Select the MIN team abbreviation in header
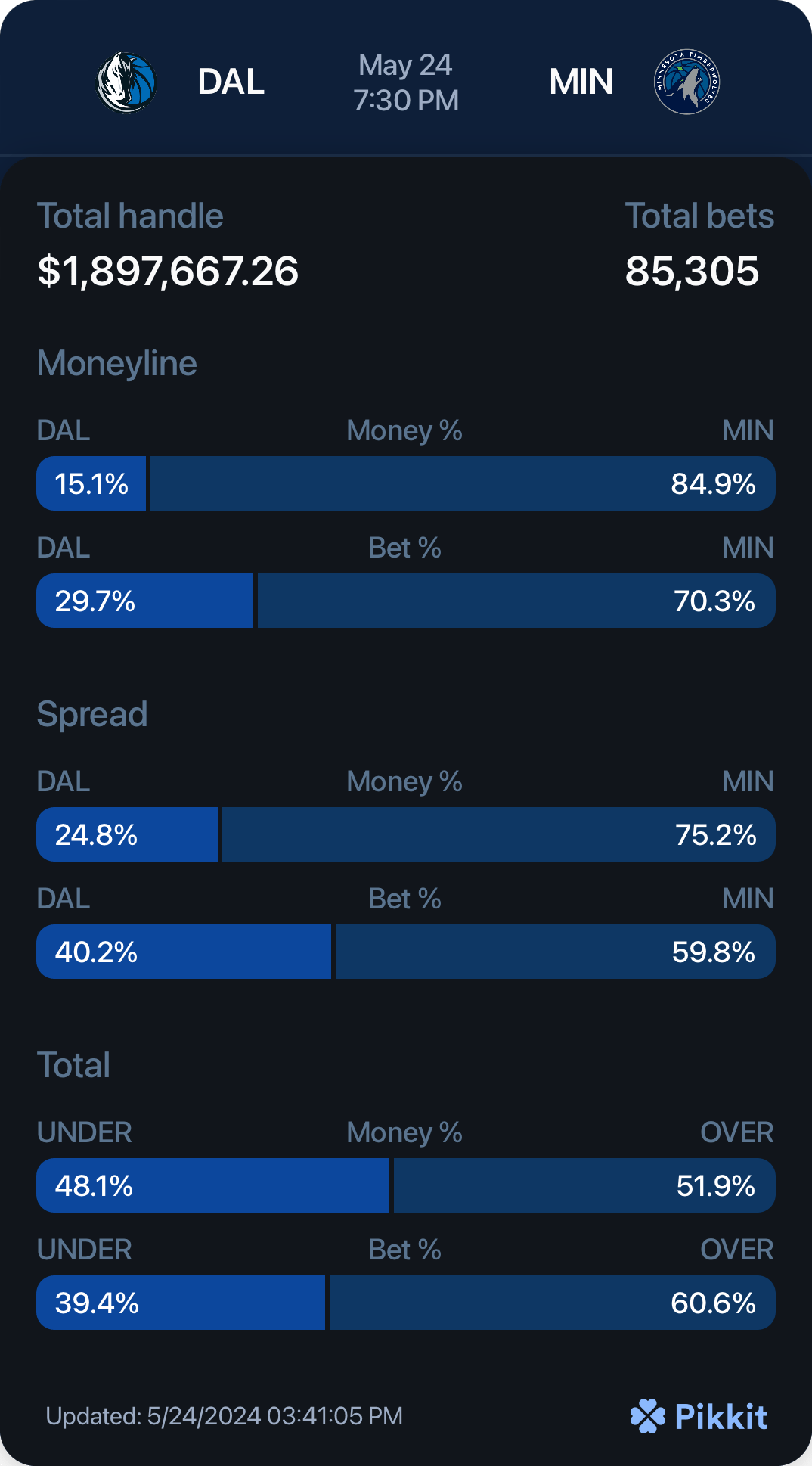This screenshot has width=812, height=1466. (x=581, y=82)
